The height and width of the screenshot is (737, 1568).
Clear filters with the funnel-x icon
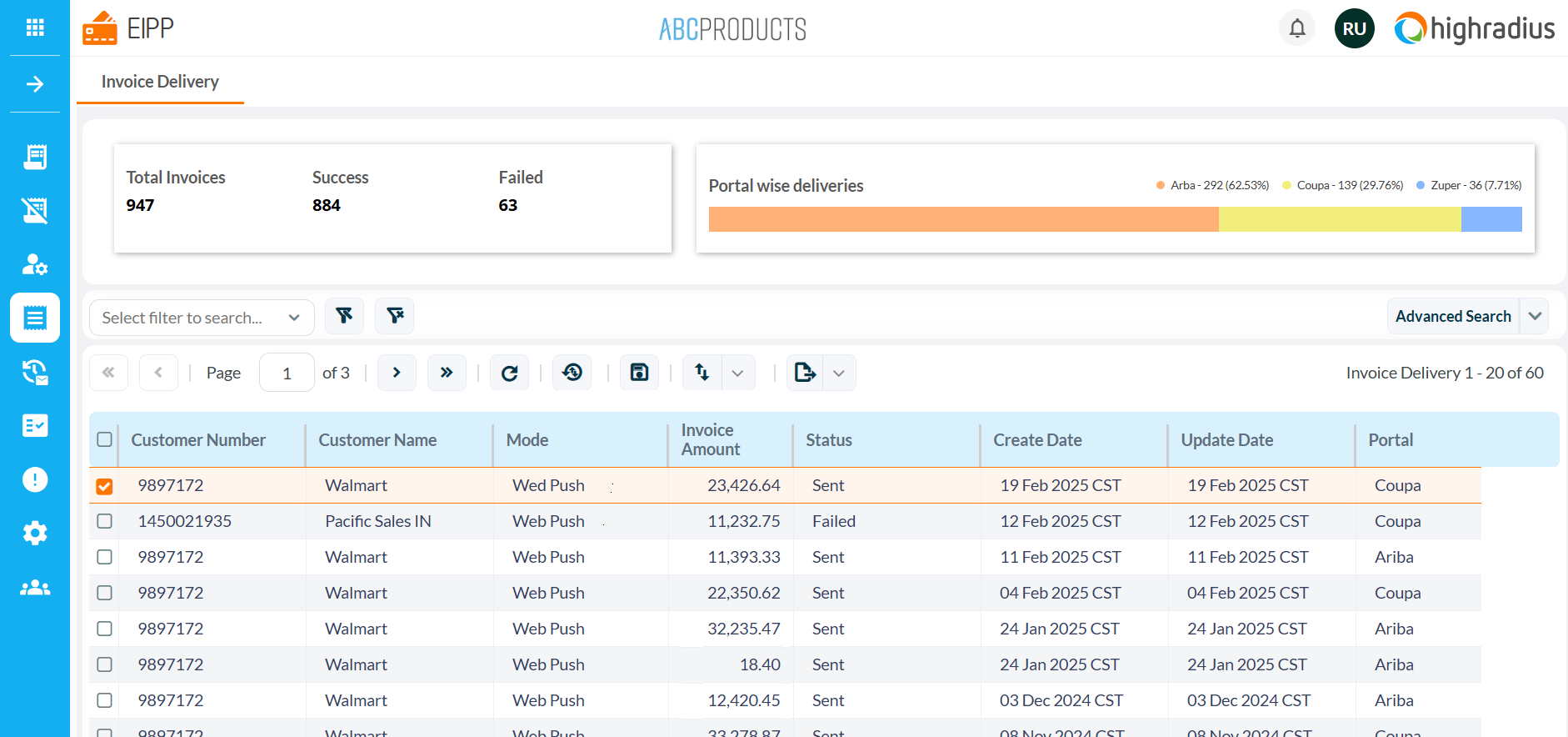click(x=395, y=316)
